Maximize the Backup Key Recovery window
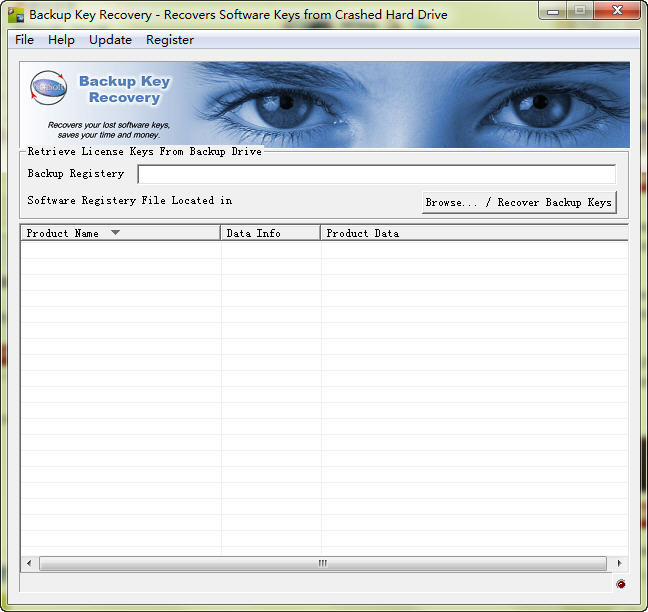 (x=580, y=11)
